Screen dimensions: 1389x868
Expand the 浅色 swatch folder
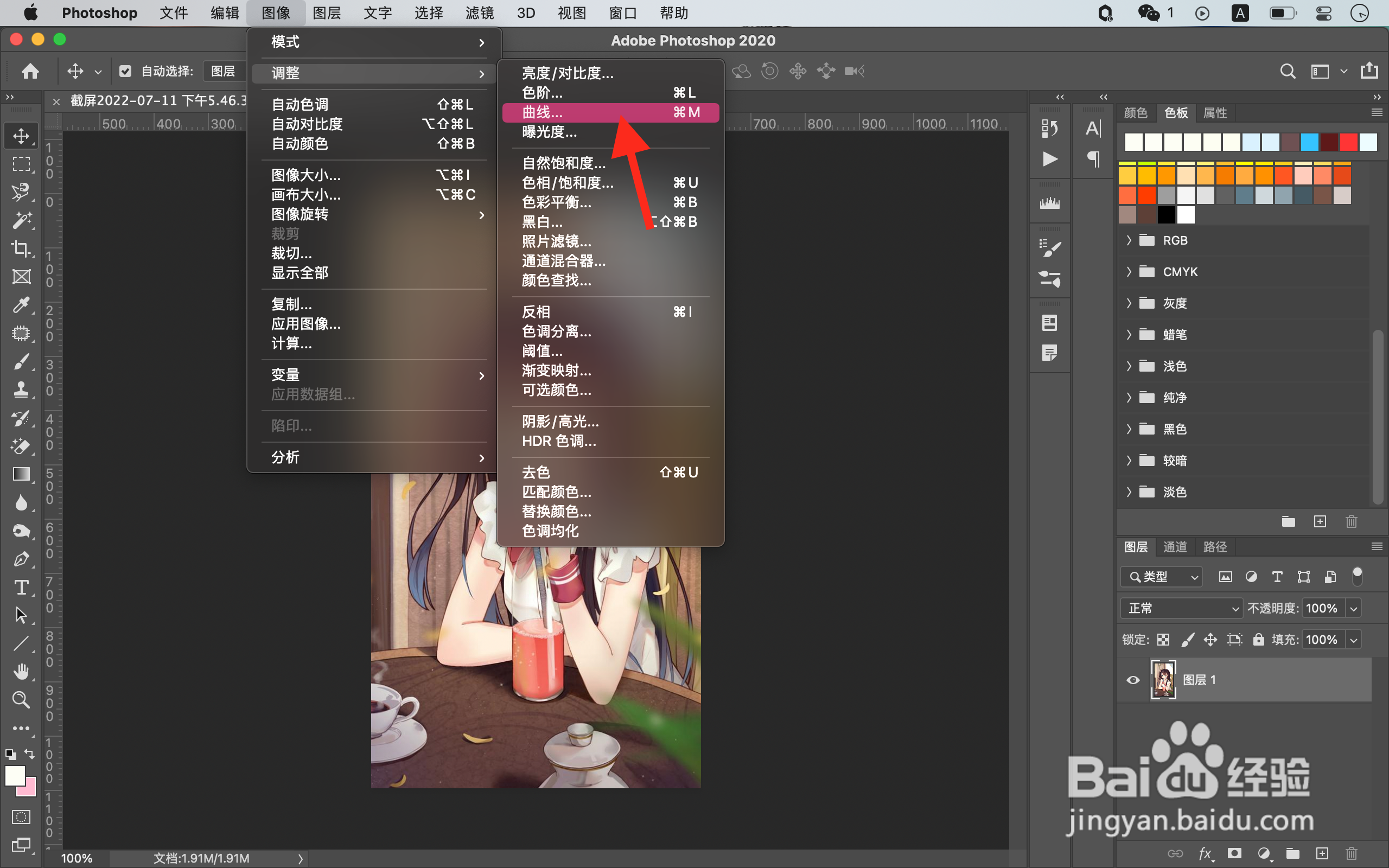1129,366
